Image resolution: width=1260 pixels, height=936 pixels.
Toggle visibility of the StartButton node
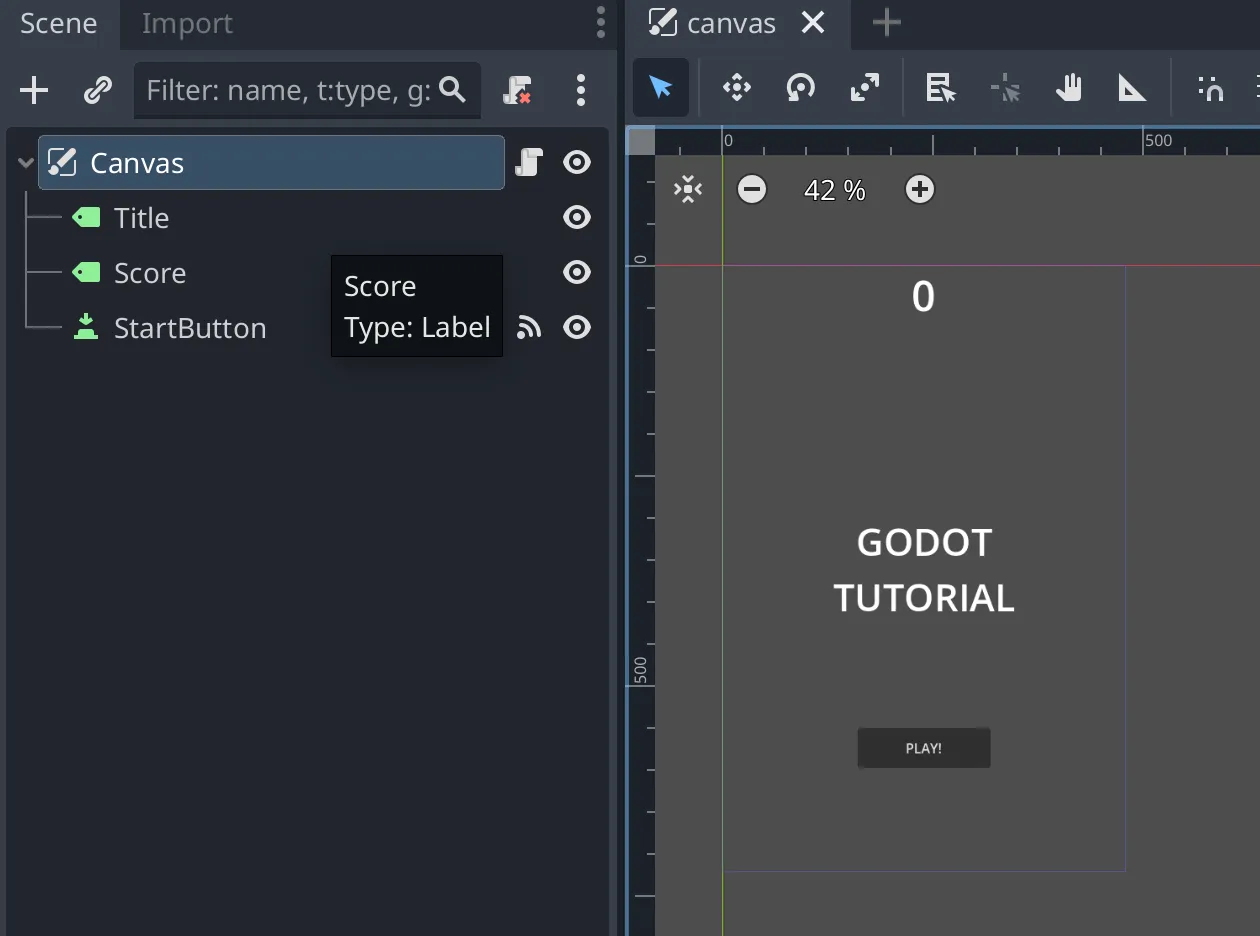tap(577, 327)
